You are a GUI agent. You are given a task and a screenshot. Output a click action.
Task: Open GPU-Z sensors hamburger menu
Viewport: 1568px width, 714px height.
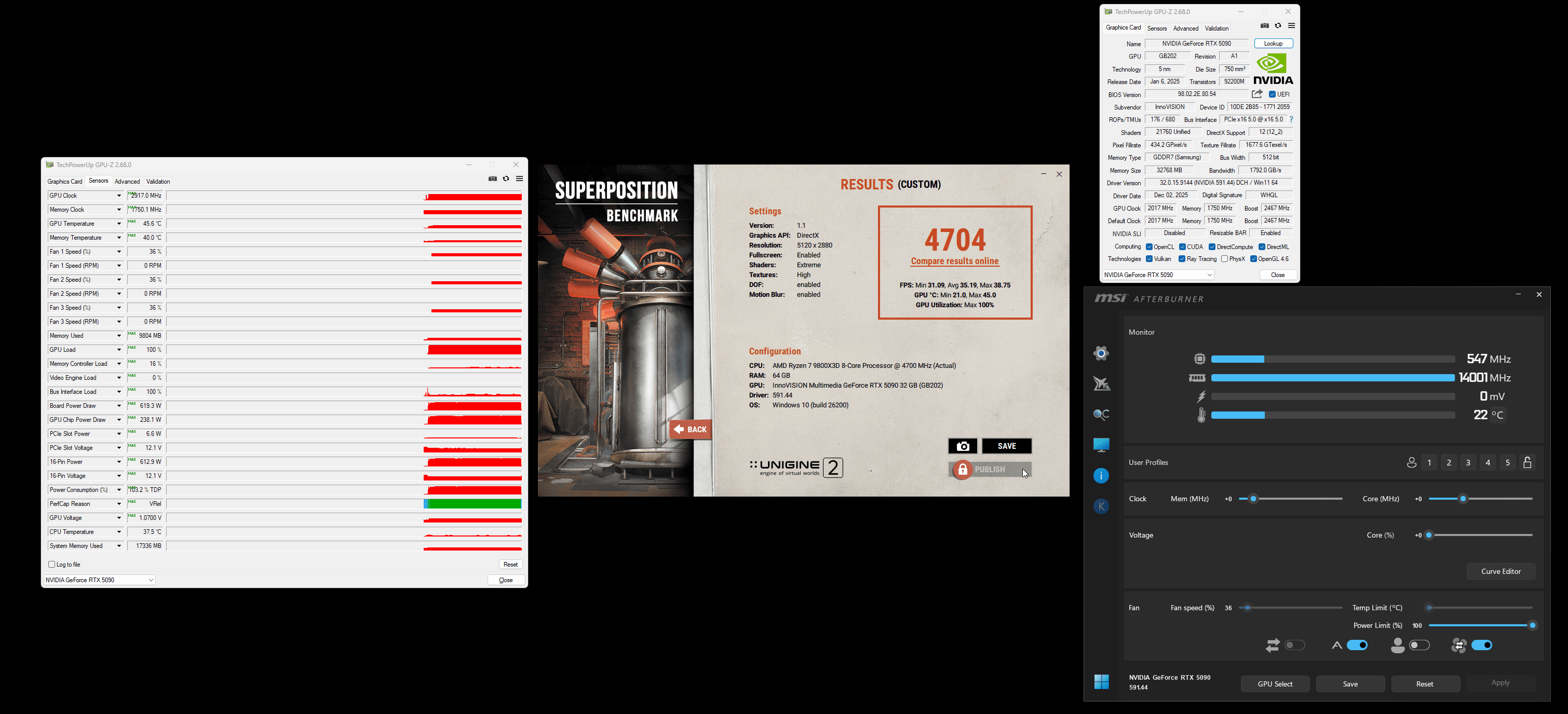pyautogui.click(x=519, y=179)
